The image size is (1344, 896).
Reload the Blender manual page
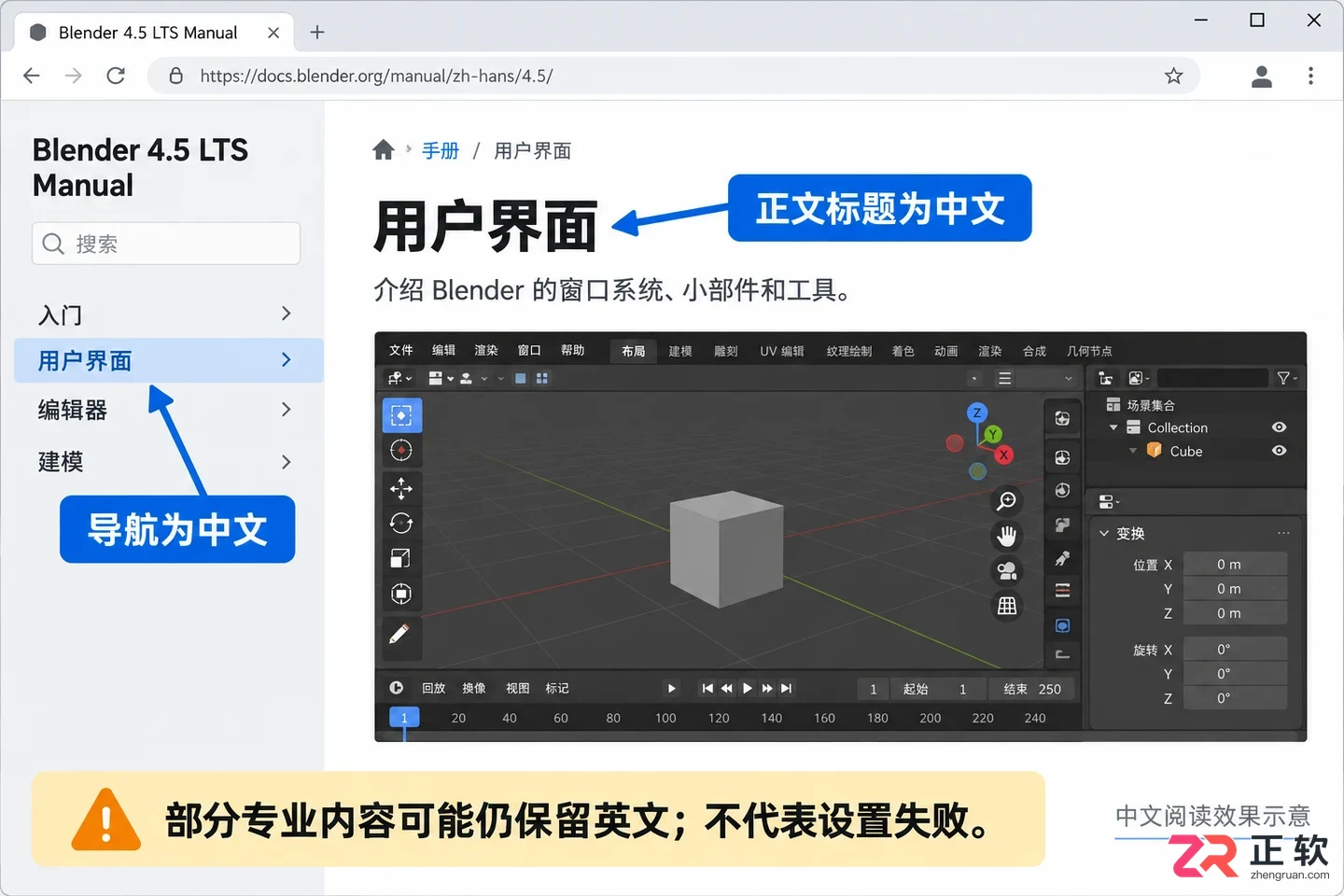pyautogui.click(x=116, y=76)
